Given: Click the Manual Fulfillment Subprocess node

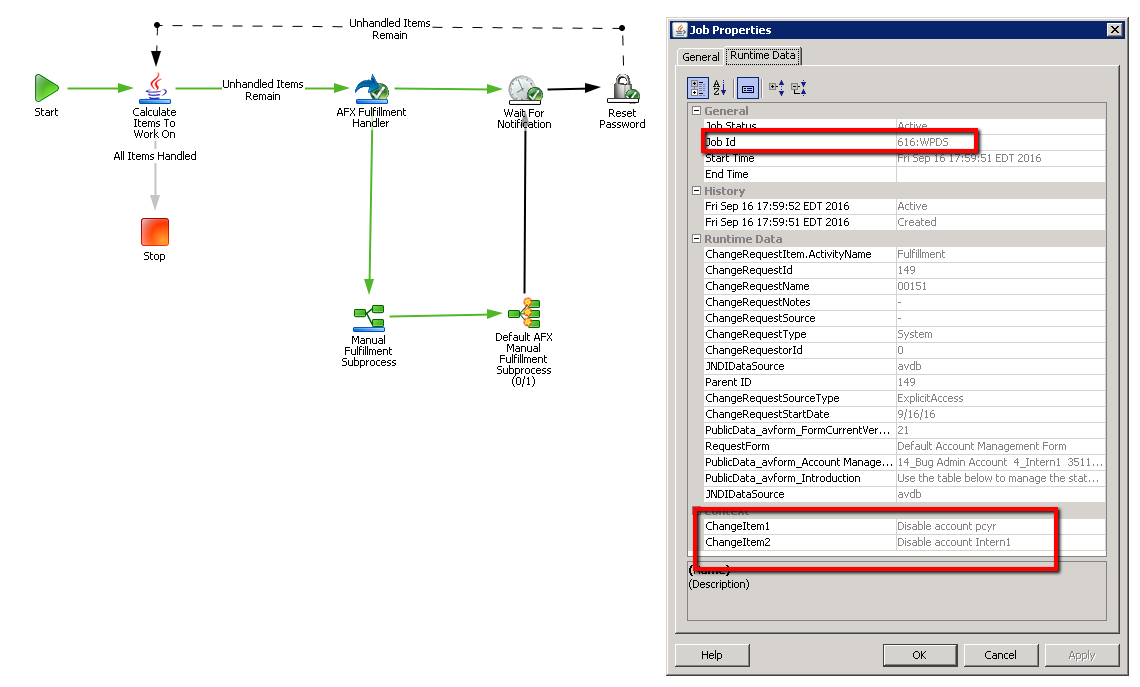Looking at the screenshot, I should click(369, 317).
